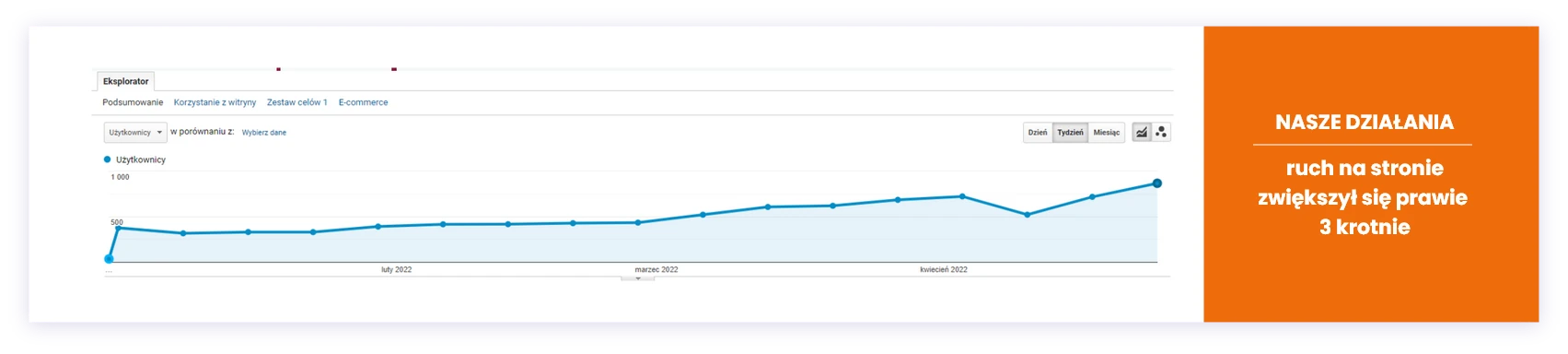Open Zestaw celów 1 link
This screenshot has height=354, width=1568.
[x=297, y=102]
